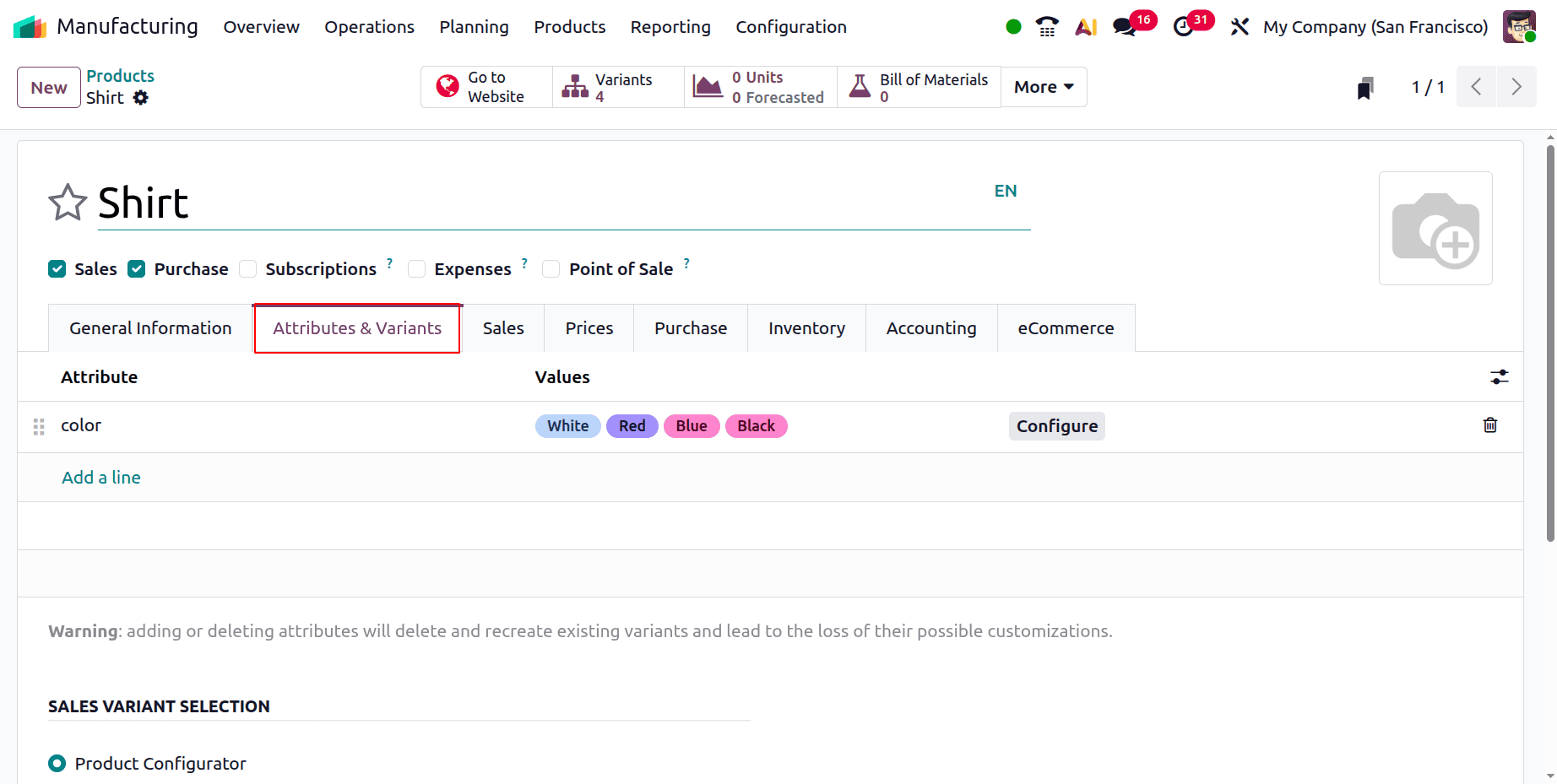Enable the Point of Sale checkbox
1557x784 pixels.
point(551,269)
